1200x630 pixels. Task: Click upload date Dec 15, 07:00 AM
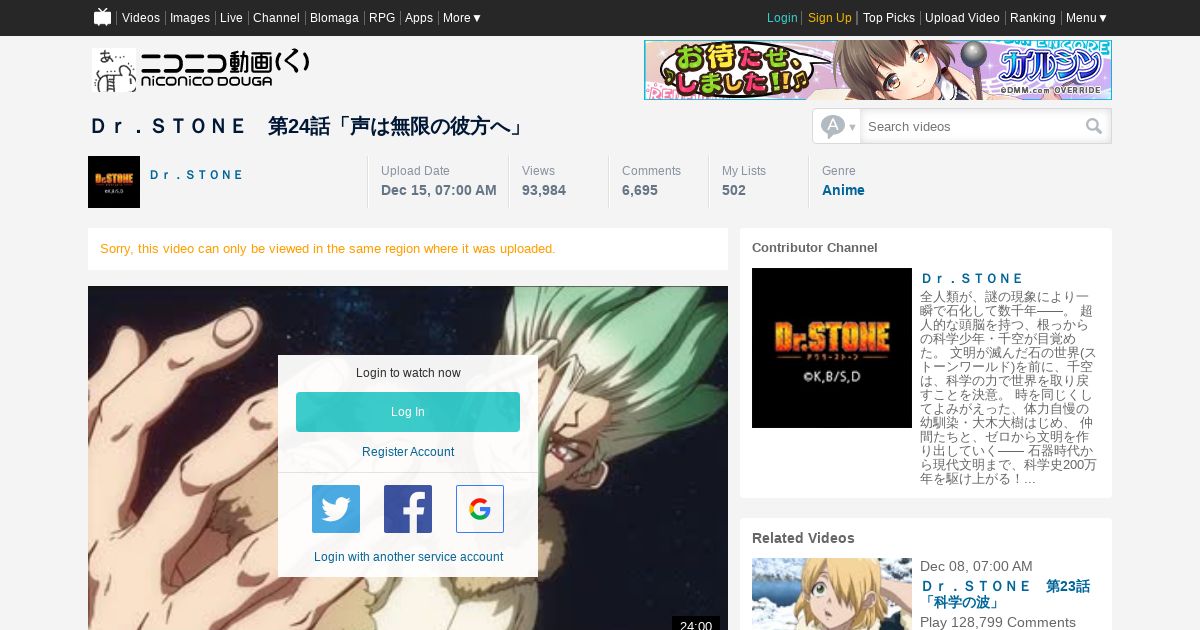click(x=439, y=190)
